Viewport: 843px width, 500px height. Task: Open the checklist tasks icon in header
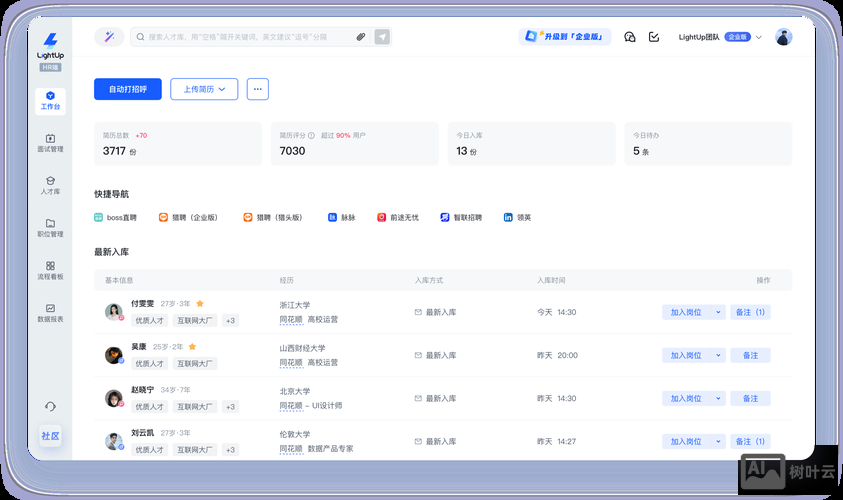click(654, 37)
